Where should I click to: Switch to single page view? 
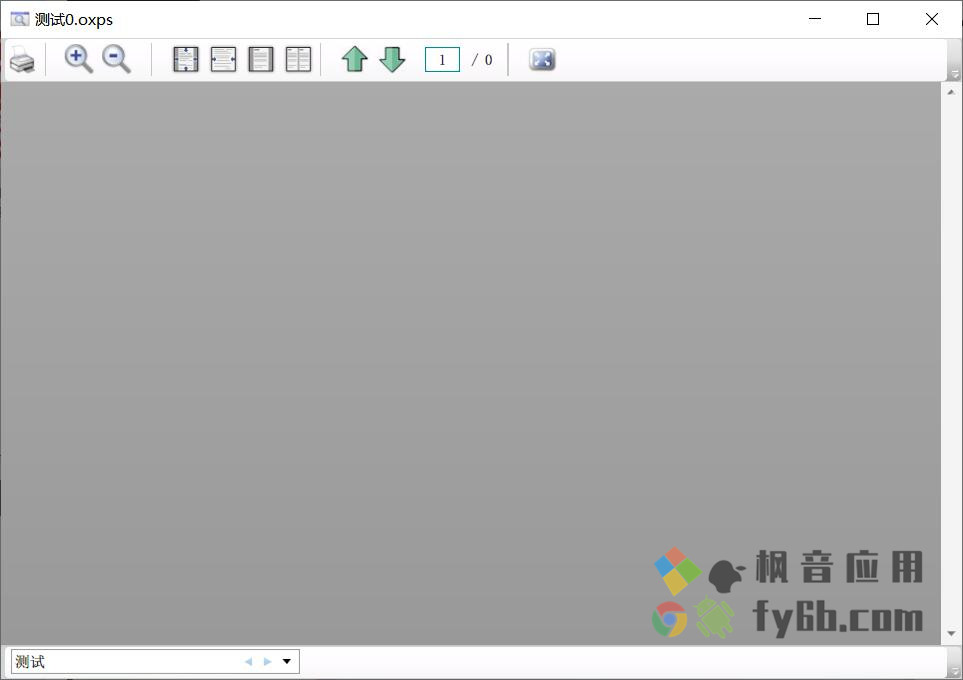tap(260, 60)
